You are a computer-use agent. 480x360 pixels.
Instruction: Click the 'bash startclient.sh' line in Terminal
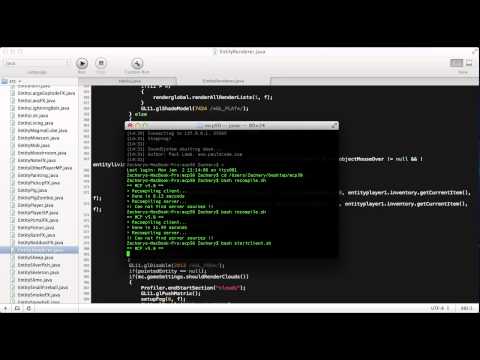click(x=199, y=243)
